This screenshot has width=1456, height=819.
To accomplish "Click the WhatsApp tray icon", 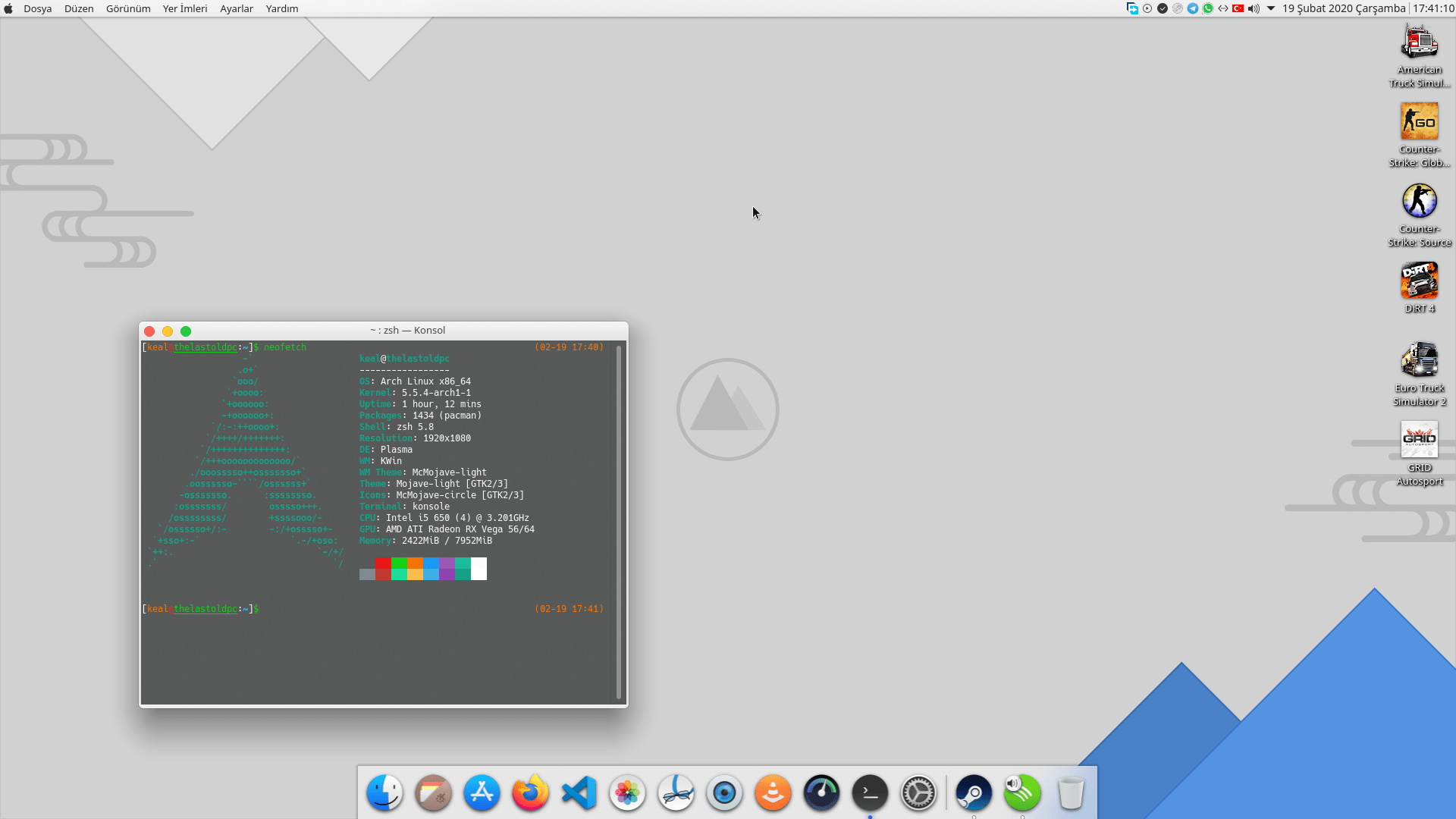I will tap(1208, 8).
